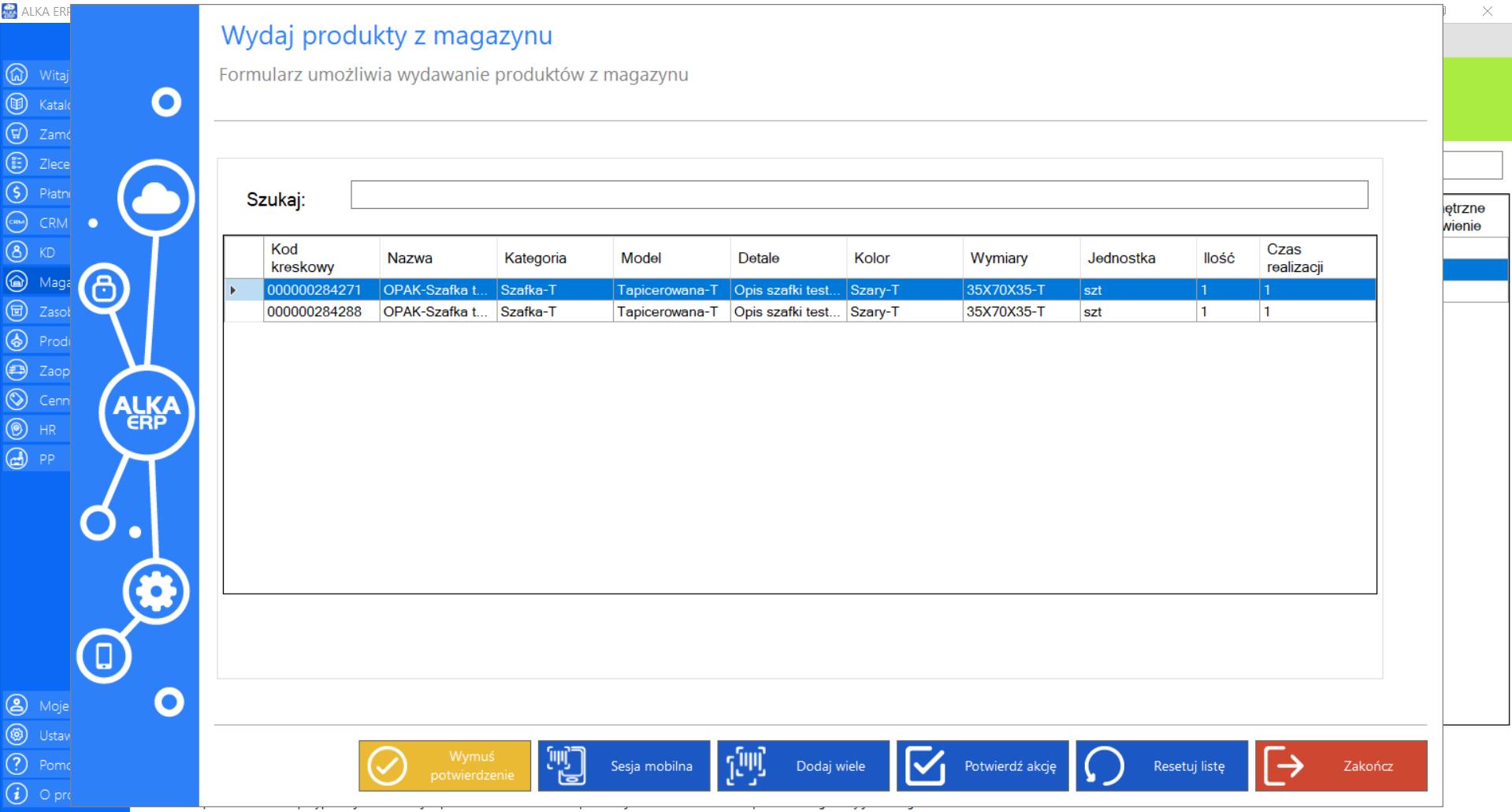Image resolution: width=1512 pixels, height=812 pixels.
Task: Open the Magazyn warehouse sidebar icon
Action: [17, 281]
